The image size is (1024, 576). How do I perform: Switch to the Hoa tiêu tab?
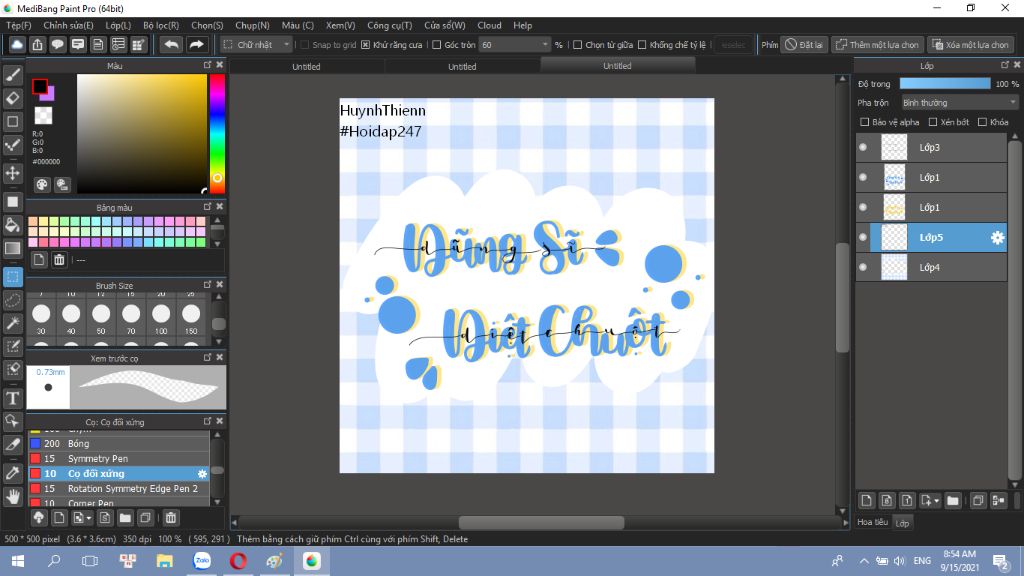(x=872, y=522)
